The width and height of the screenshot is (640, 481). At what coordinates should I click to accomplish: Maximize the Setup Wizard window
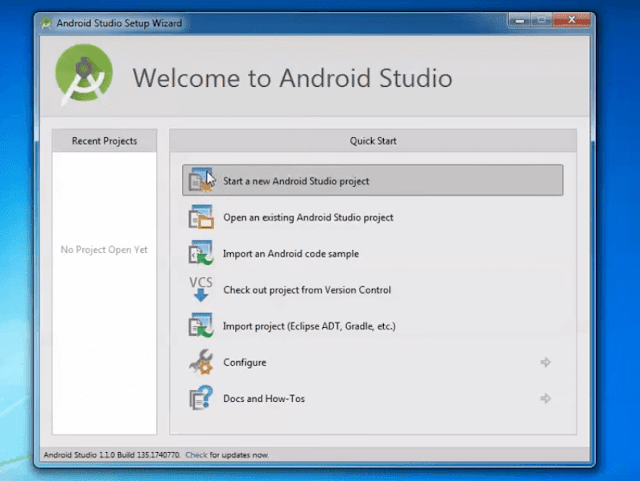(541, 20)
